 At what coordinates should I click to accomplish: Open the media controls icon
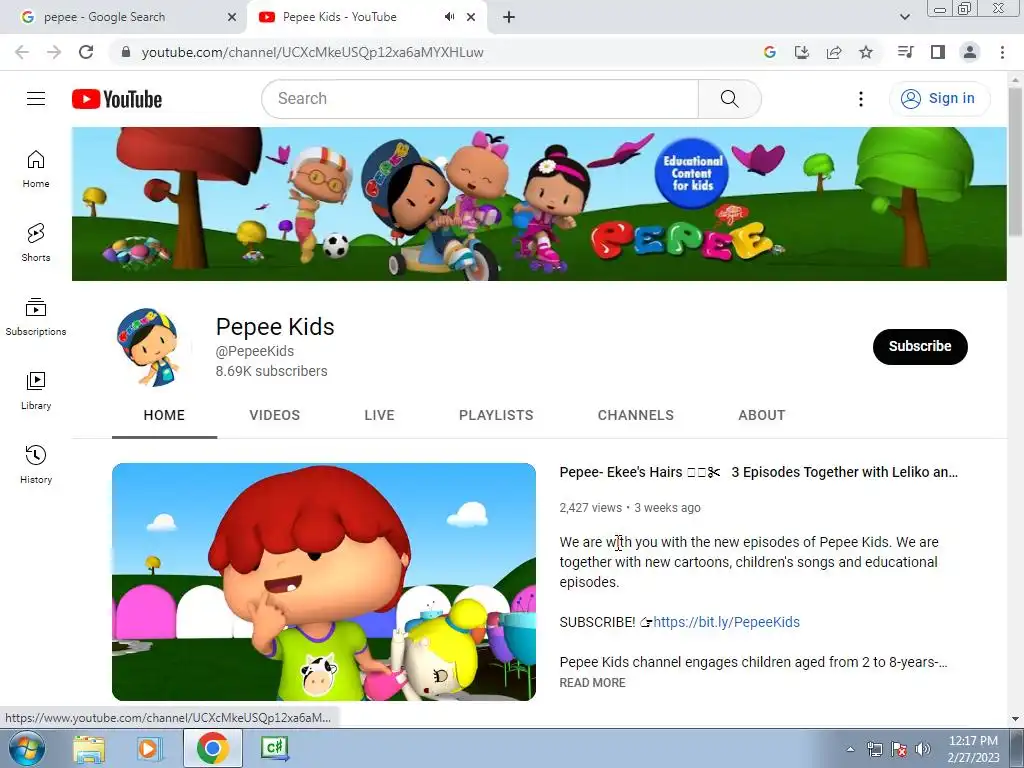905,52
